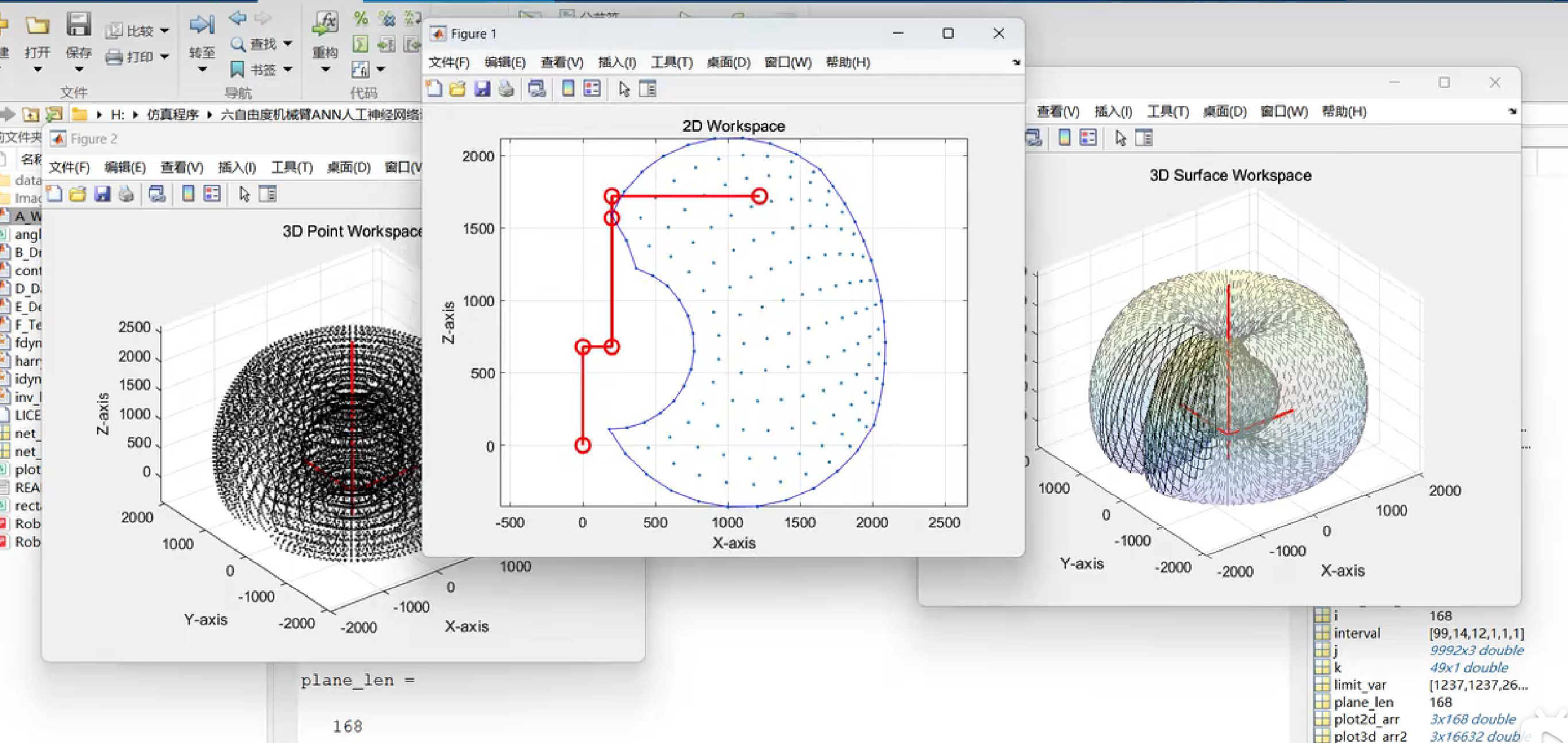1568x743 pixels.
Task: Select the plane_len variable in workspace
Action: pos(1363,702)
